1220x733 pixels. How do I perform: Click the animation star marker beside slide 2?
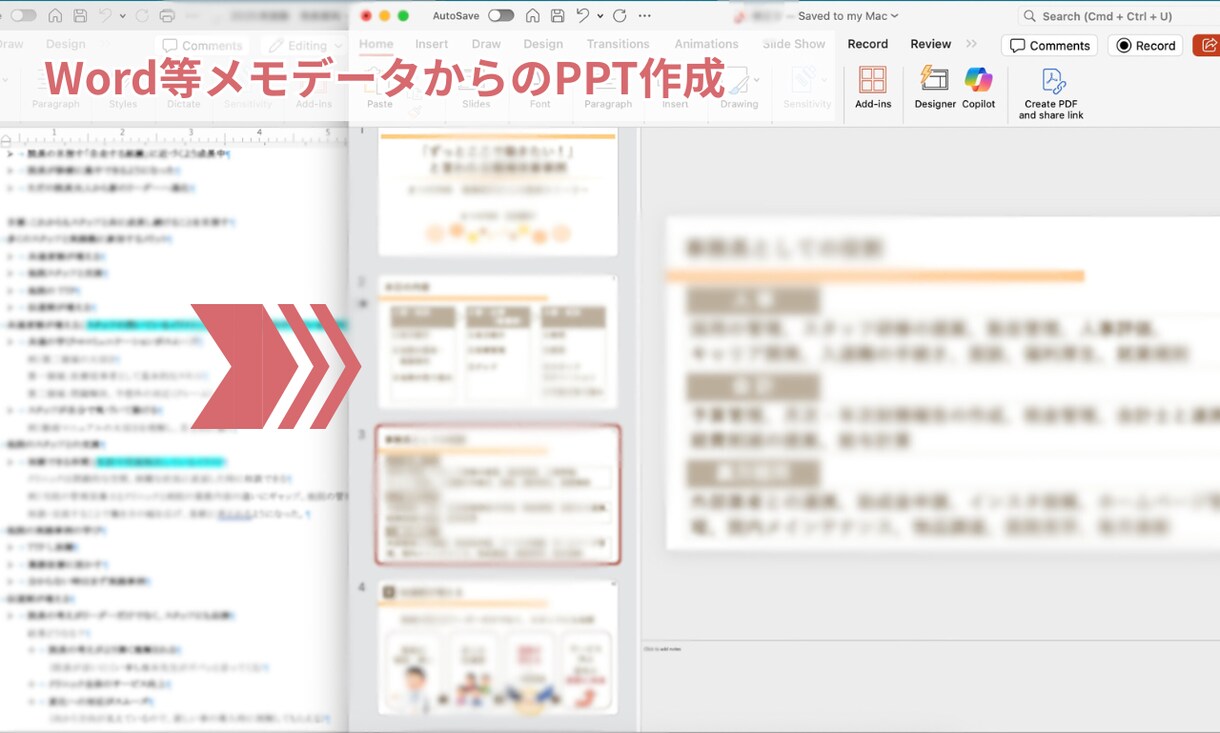coord(363,303)
